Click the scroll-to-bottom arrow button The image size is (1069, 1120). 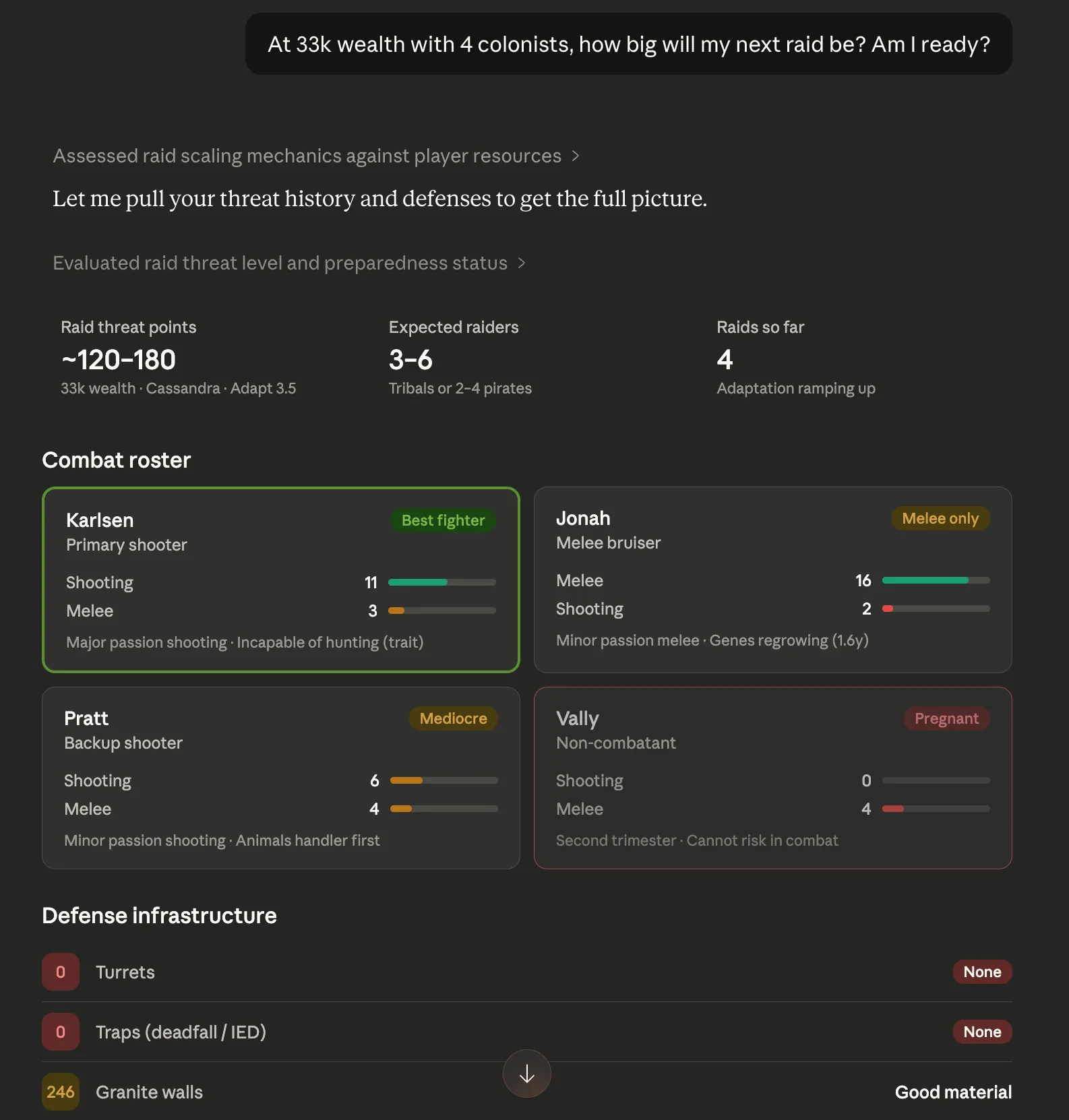(526, 1074)
